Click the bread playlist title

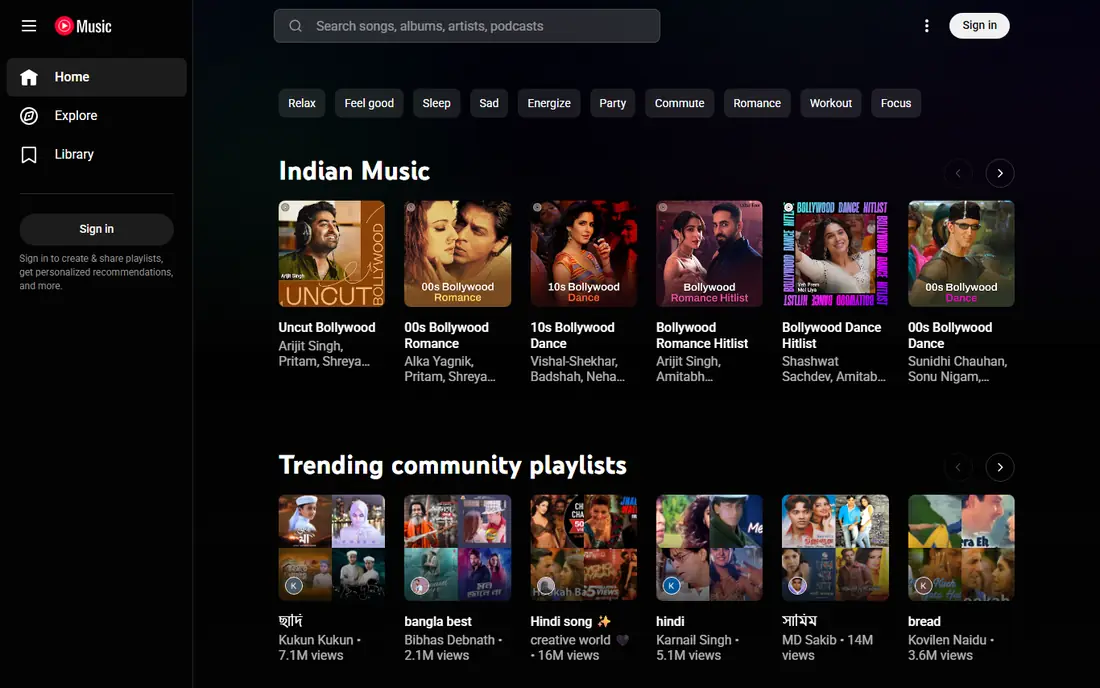pos(924,621)
